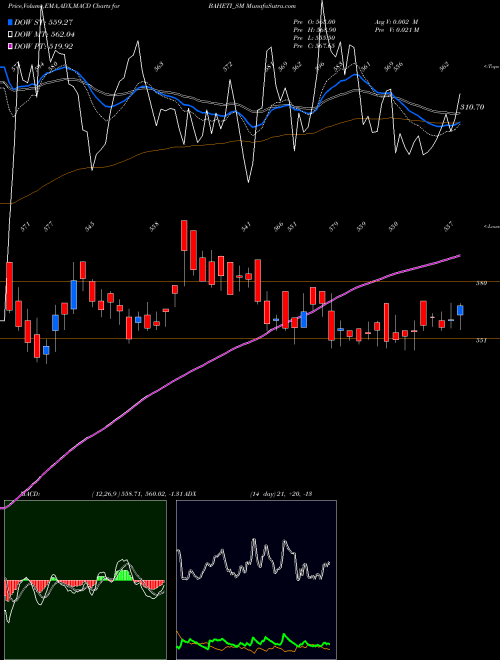Click the 'BAHETI_SM MunafaSutra.com' header text
500x660 pixels.
tap(252, 6)
